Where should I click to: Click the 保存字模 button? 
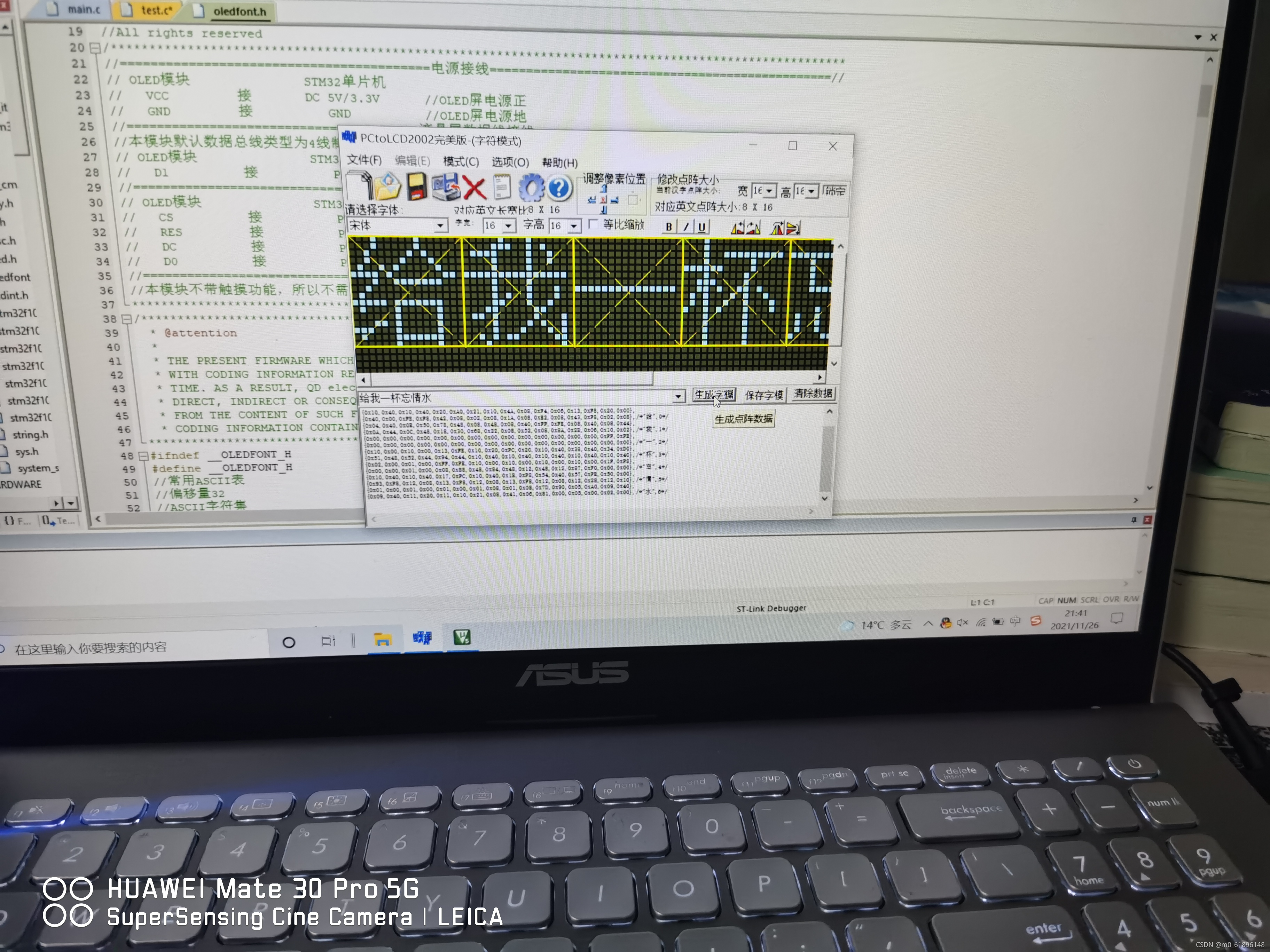[x=763, y=395]
